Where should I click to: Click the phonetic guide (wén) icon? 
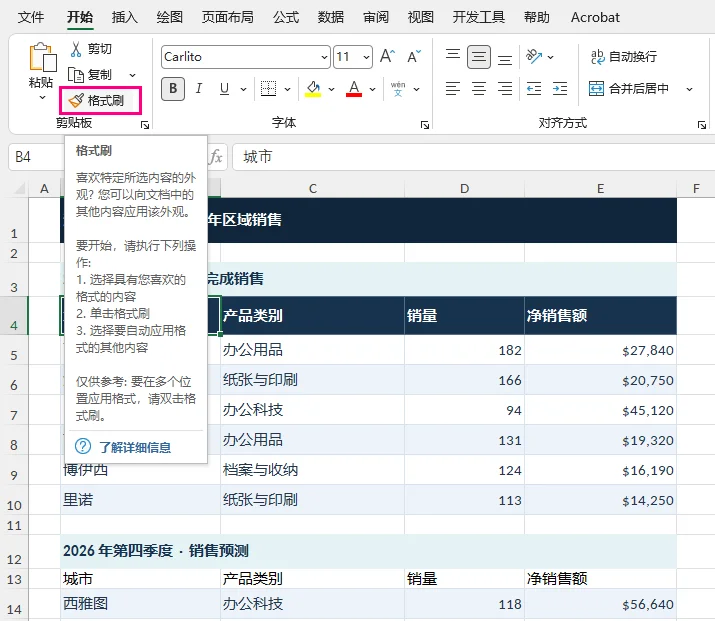click(398, 88)
